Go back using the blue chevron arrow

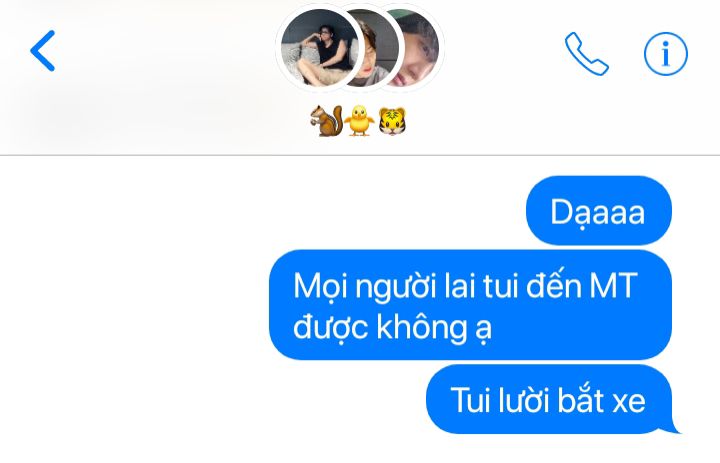pos(42,51)
